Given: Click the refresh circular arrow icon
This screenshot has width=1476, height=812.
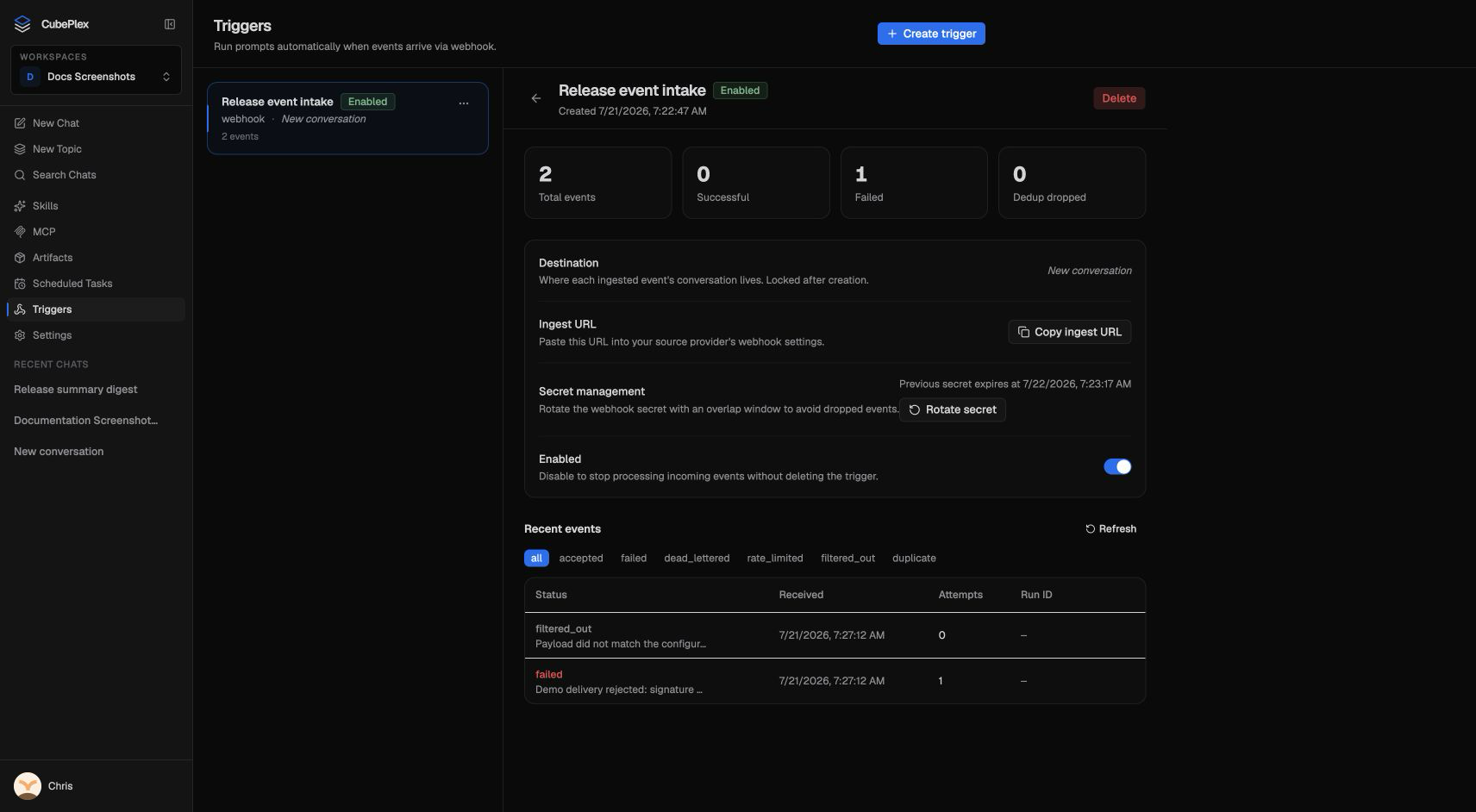Looking at the screenshot, I should tap(1090, 529).
